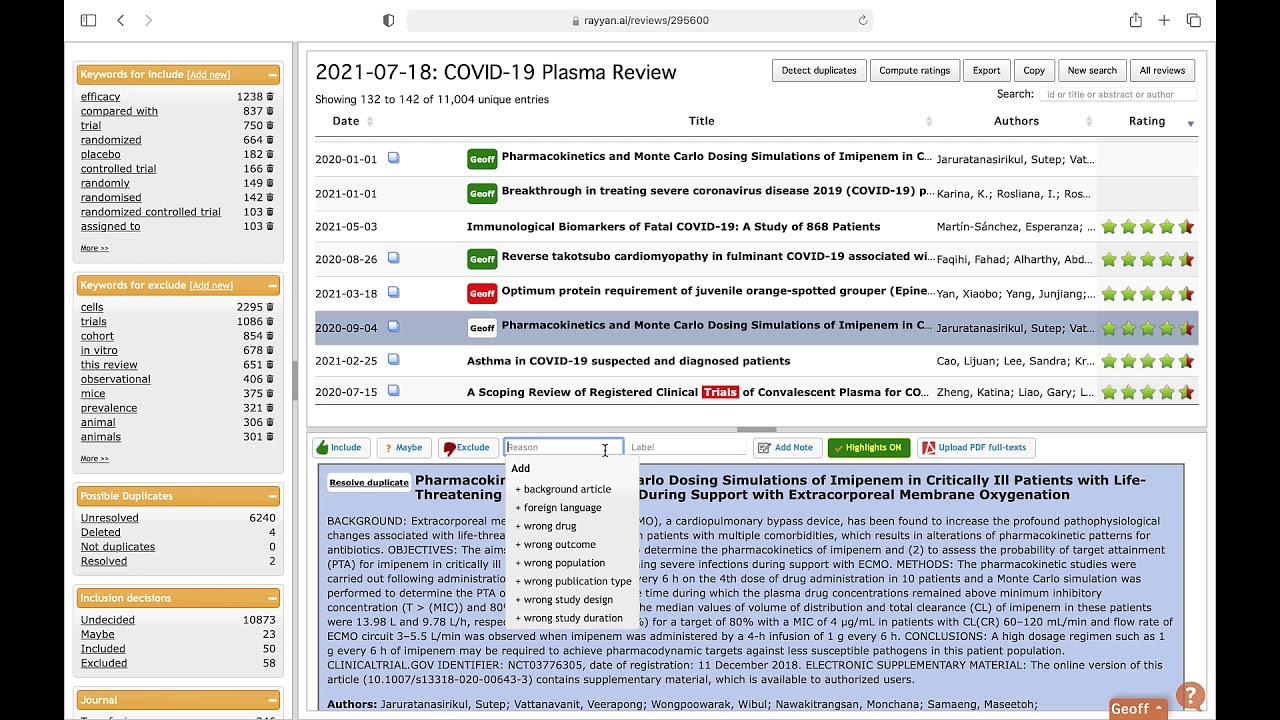Collapse the Keywords for include panel
The height and width of the screenshot is (720, 1280).
click(x=272, y=75)
